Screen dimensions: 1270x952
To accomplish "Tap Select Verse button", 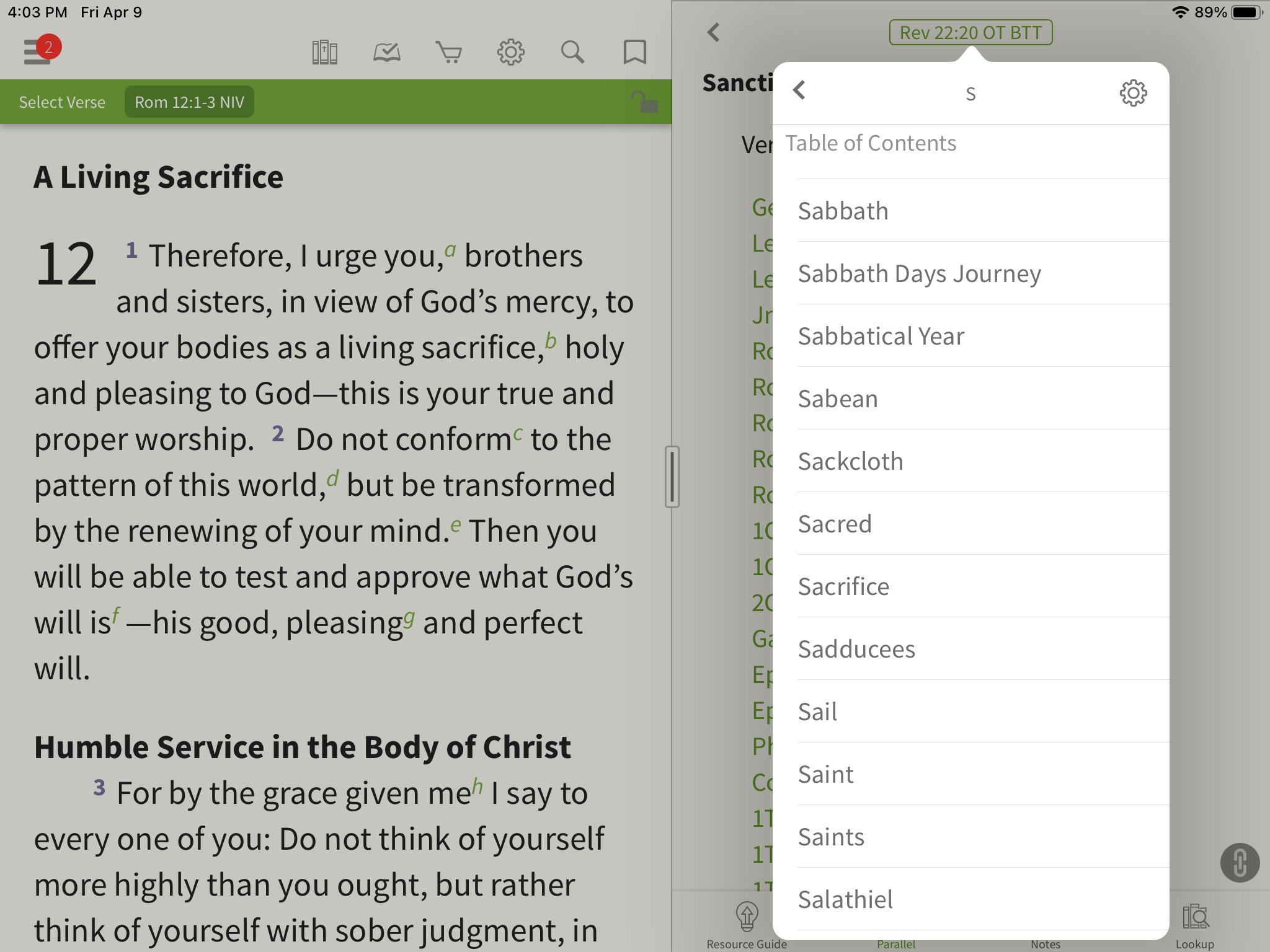I will coord(62,102).
